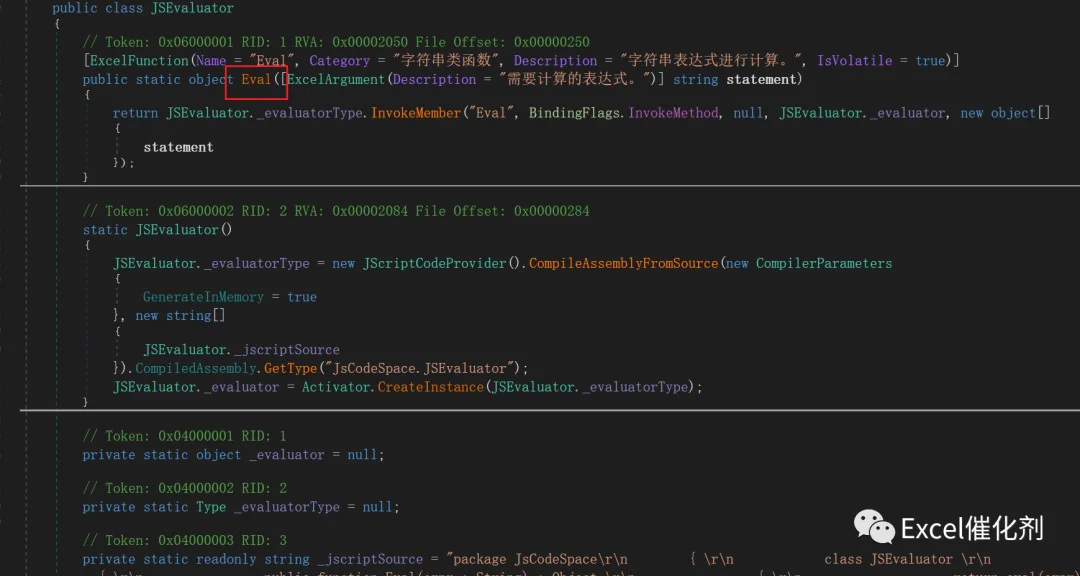Screen dimensions: 1080x576
Task: Click the ExcelFunction attribute name
Action: coord(139,61)
